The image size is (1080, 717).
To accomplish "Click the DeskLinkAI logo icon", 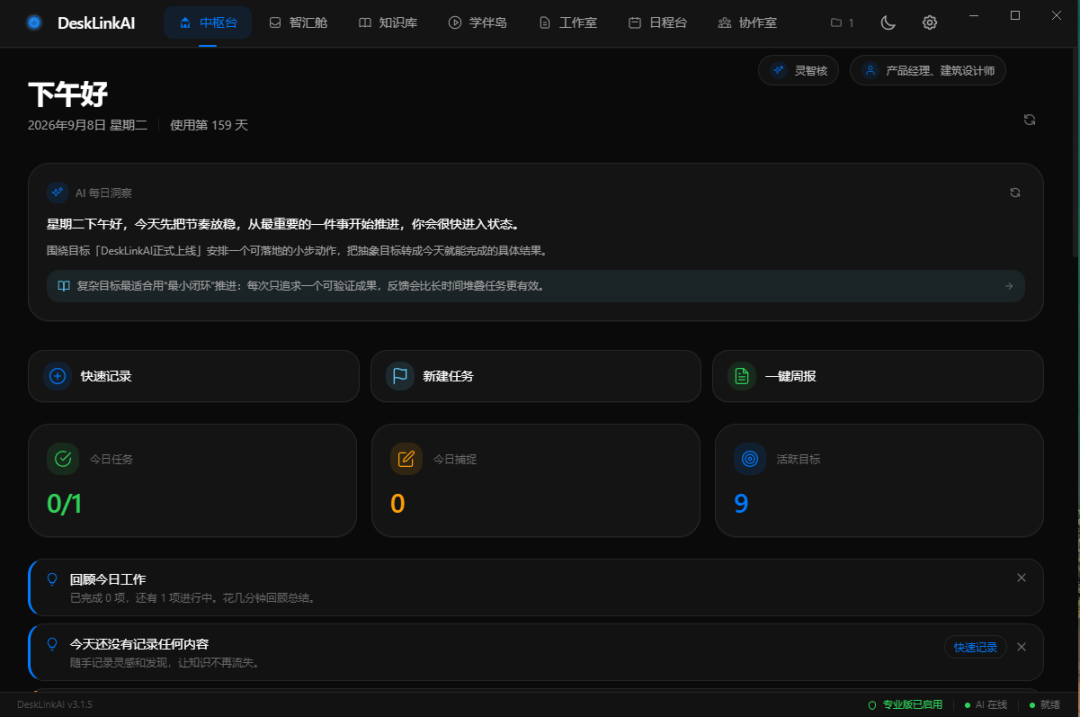I will point(34,23).
